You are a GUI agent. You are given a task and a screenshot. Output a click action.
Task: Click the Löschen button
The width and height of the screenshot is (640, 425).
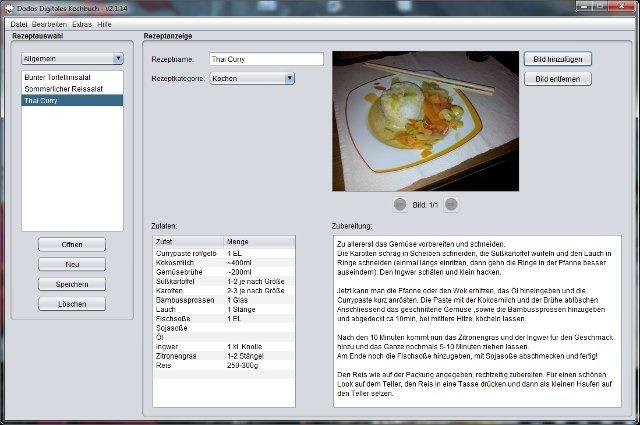pyautogui.click(x=72, y=304)
